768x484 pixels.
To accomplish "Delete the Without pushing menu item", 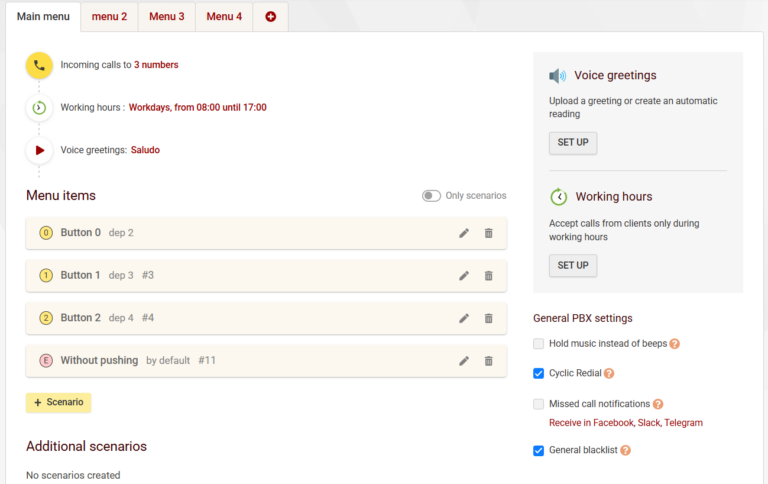I will [489, 361].
